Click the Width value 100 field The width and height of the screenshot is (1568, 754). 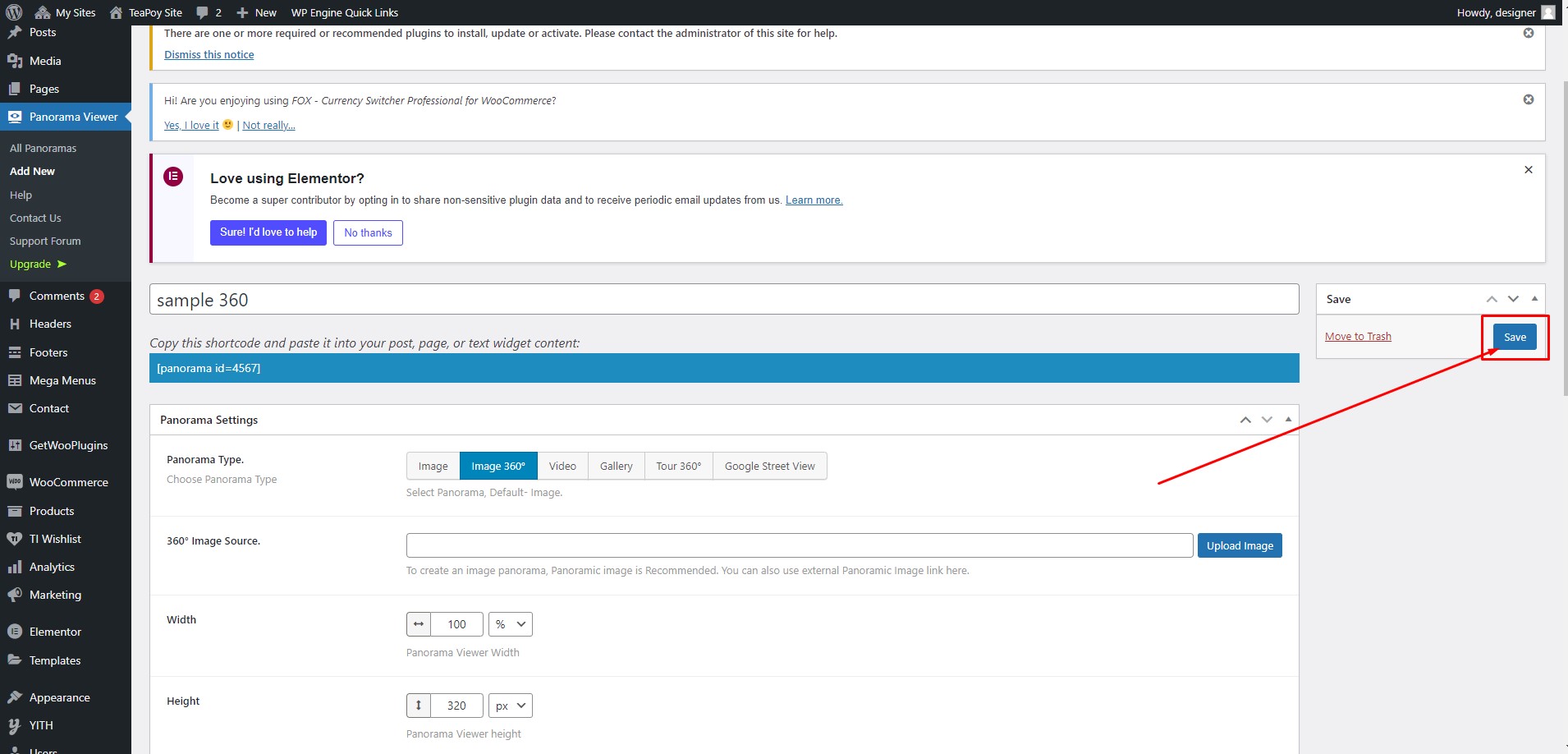point(456,624)
